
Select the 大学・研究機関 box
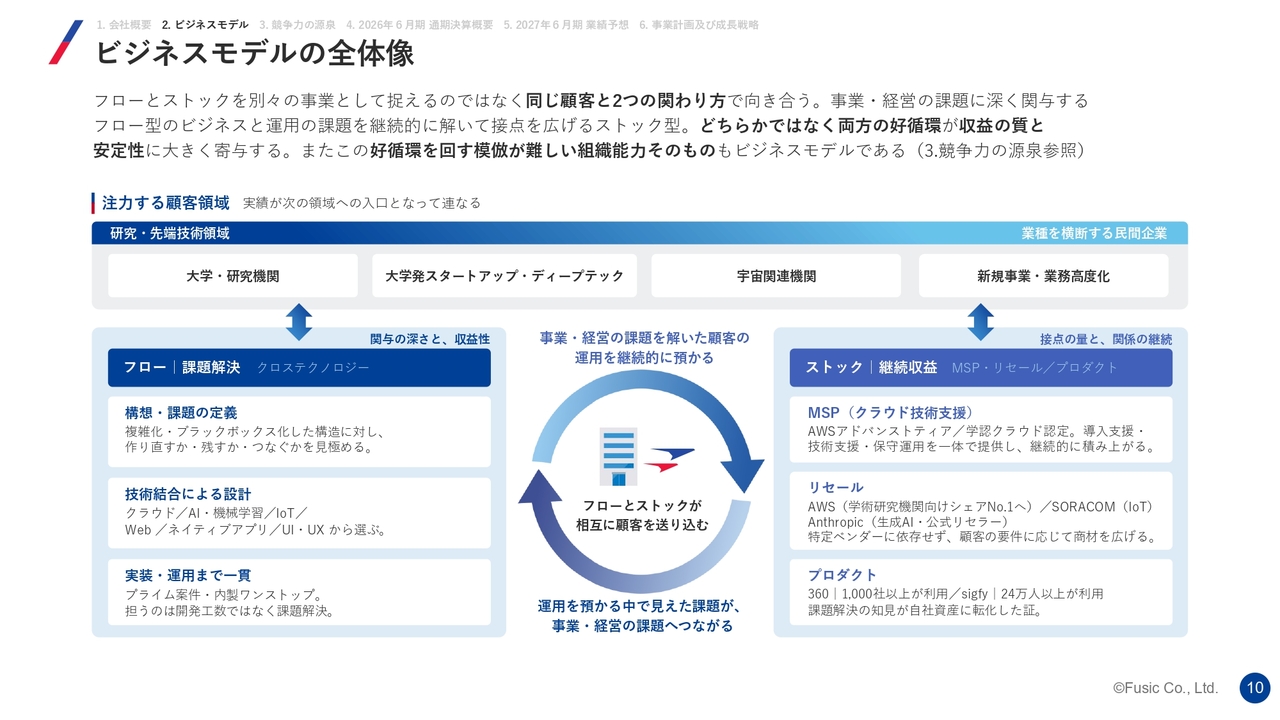tap(233, 276)
